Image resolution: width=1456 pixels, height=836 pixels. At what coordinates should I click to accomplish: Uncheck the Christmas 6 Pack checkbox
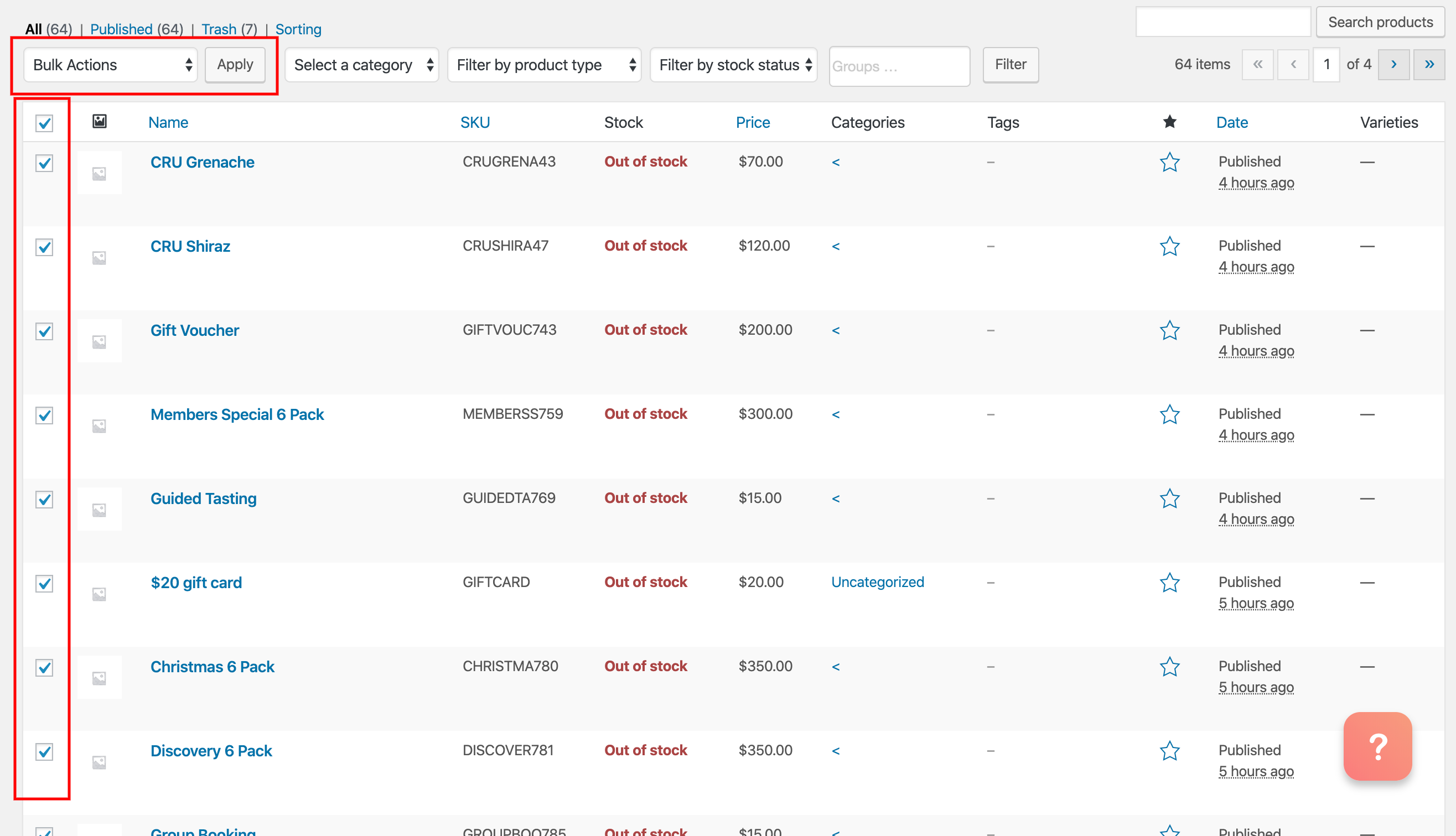(x=44, y=668)
